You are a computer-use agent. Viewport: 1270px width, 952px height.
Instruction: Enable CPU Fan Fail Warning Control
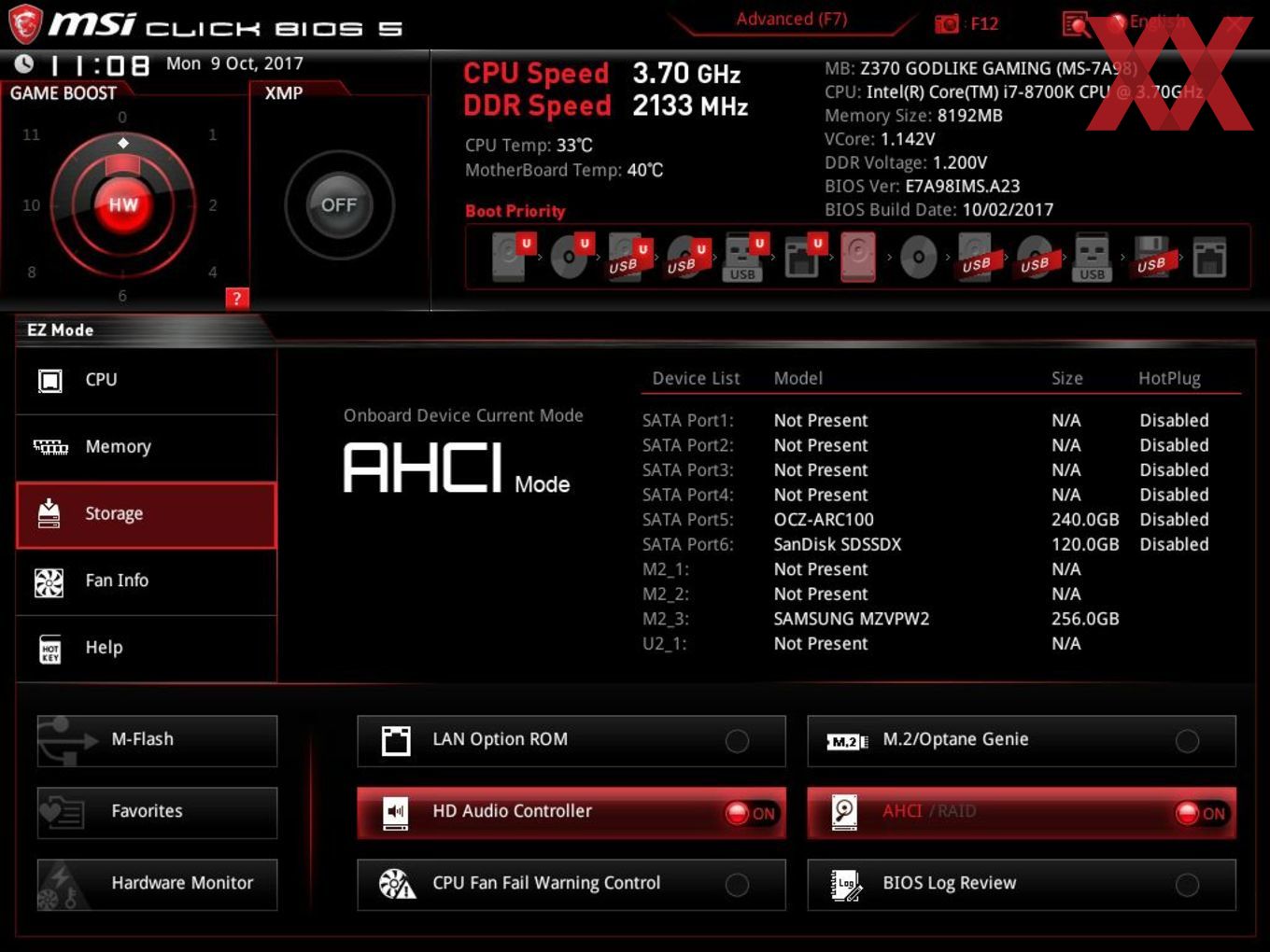click(571, 884)
